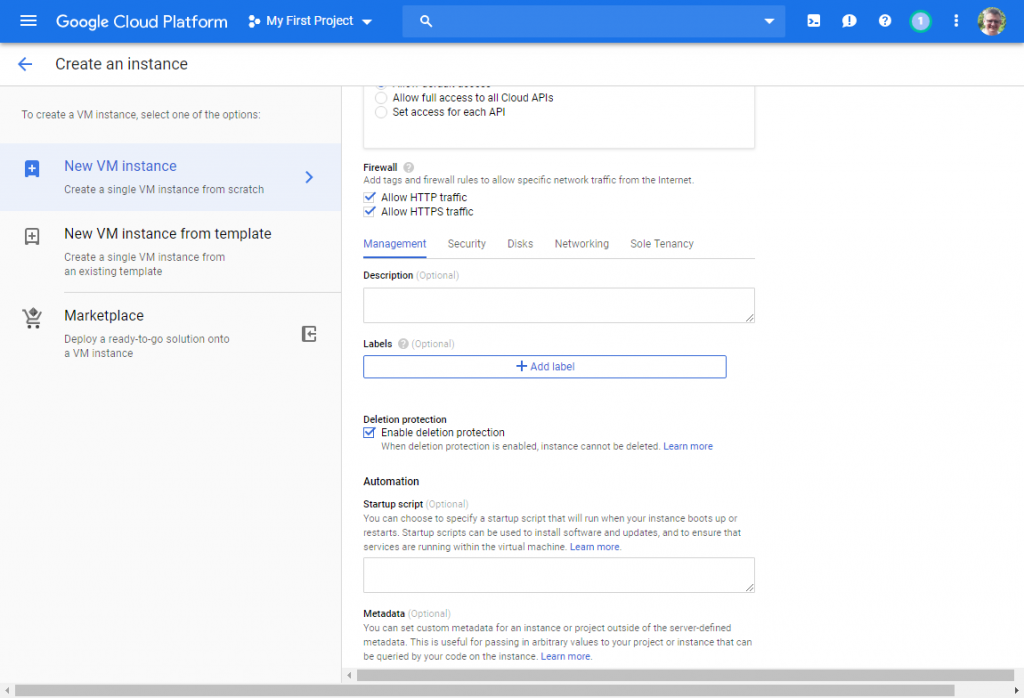
Task: Click the page scrollbar left arrow
Action: click(7, 690)
